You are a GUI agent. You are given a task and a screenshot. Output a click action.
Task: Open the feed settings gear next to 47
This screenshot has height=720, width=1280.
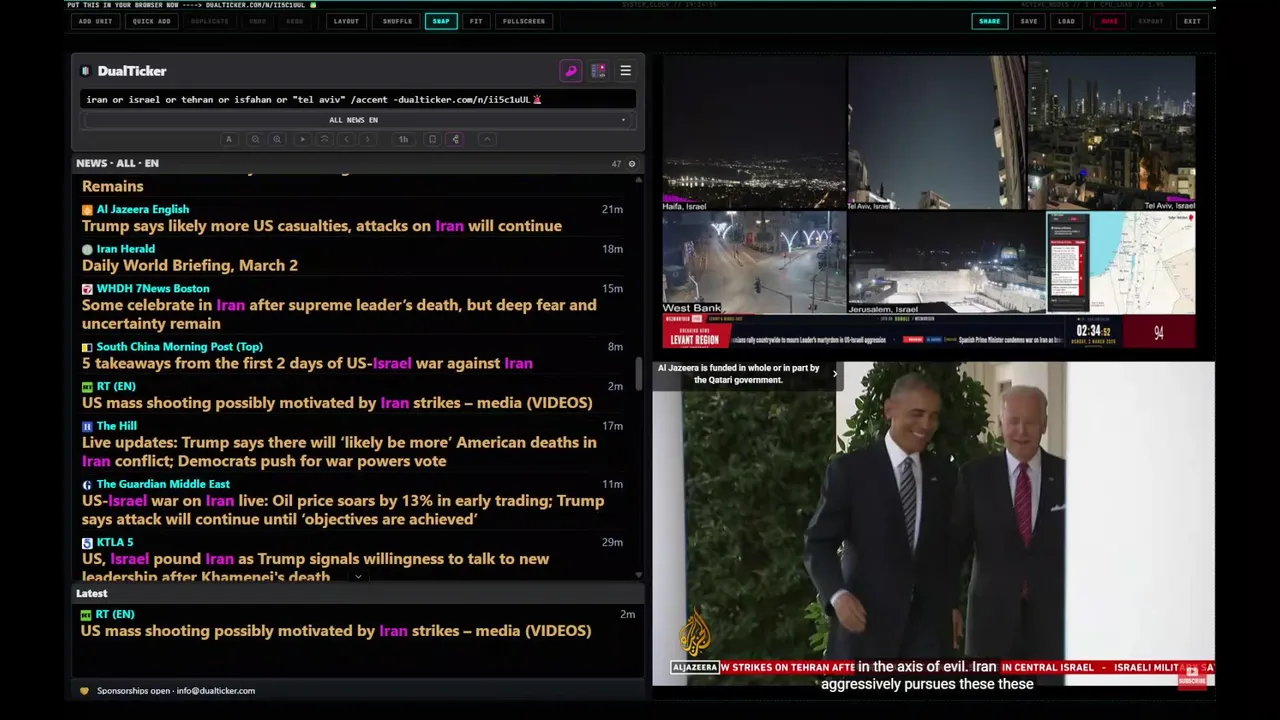click(x=631, y=163)
